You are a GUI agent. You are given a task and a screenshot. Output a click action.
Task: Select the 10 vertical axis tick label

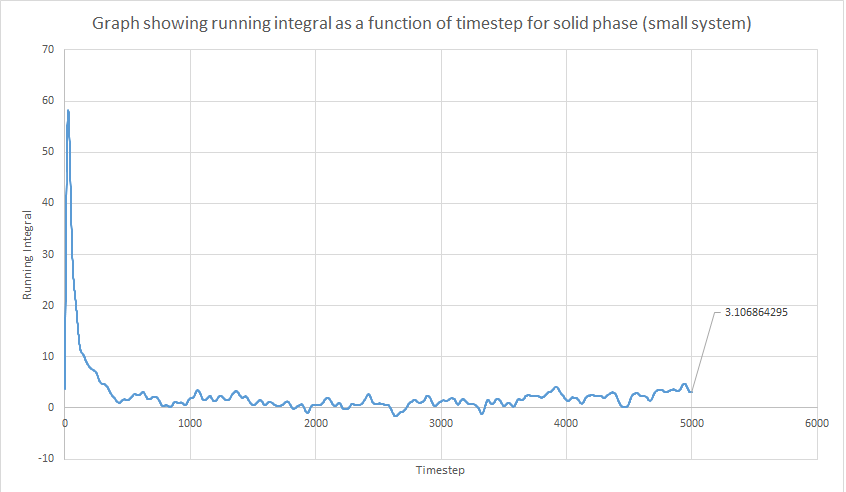[x=48, y=356]
